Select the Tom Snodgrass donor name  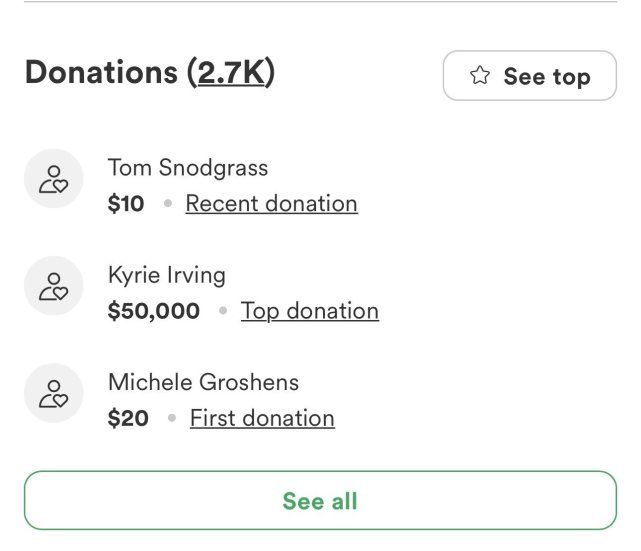[188, 168]
